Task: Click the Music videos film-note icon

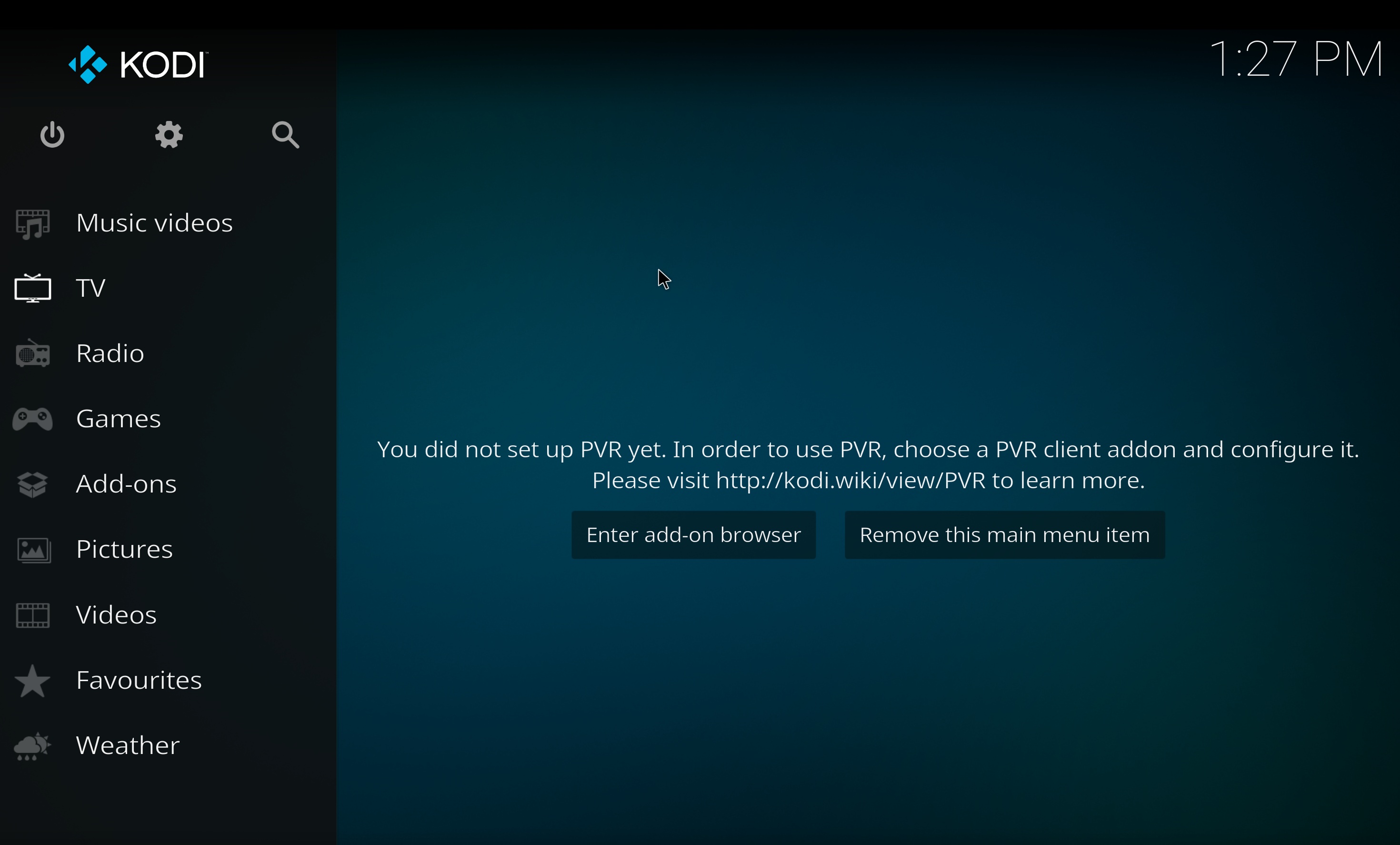Action: click(33, 224)
